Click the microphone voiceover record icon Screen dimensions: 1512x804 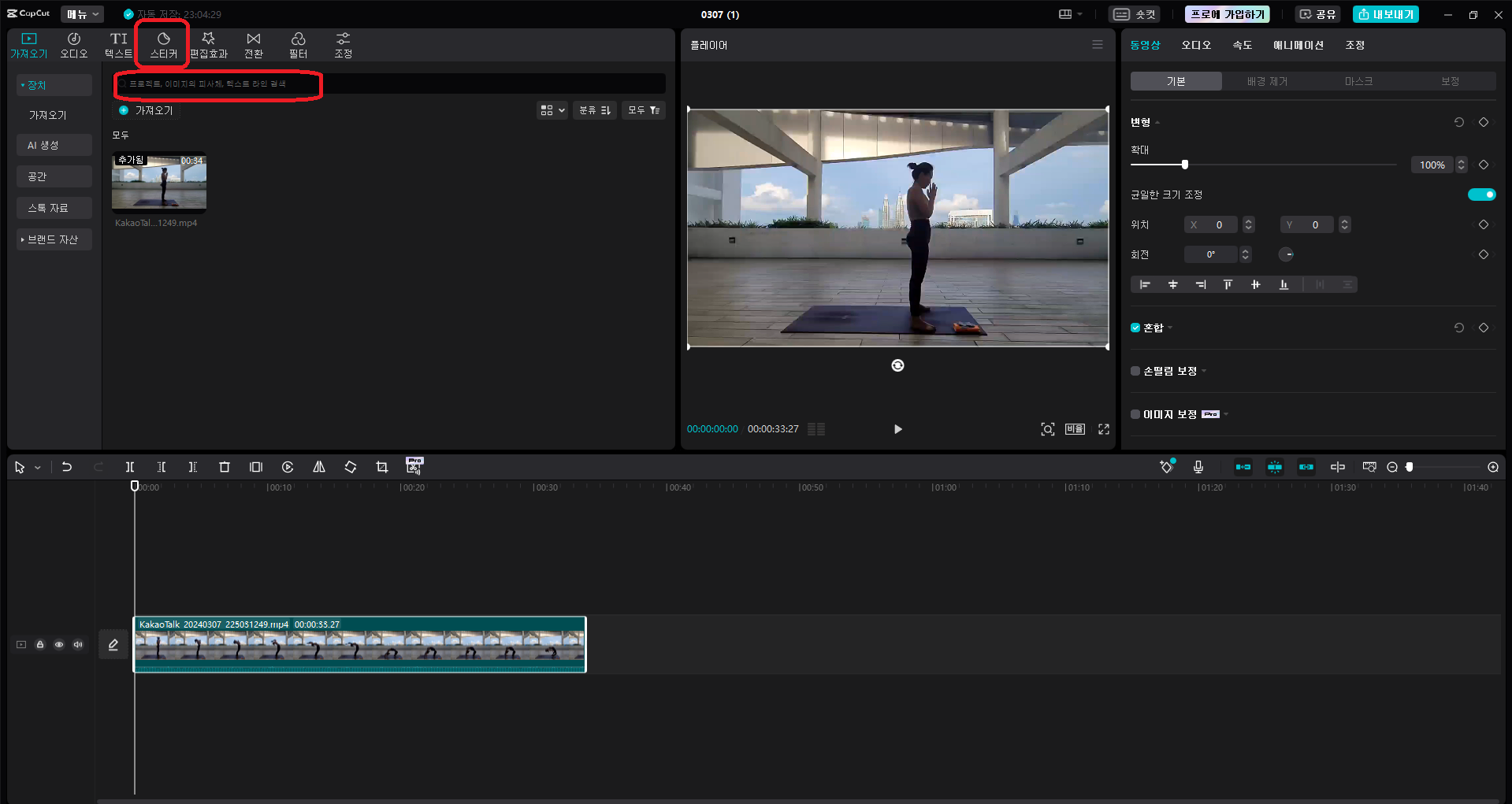[x=1198, y=467]
